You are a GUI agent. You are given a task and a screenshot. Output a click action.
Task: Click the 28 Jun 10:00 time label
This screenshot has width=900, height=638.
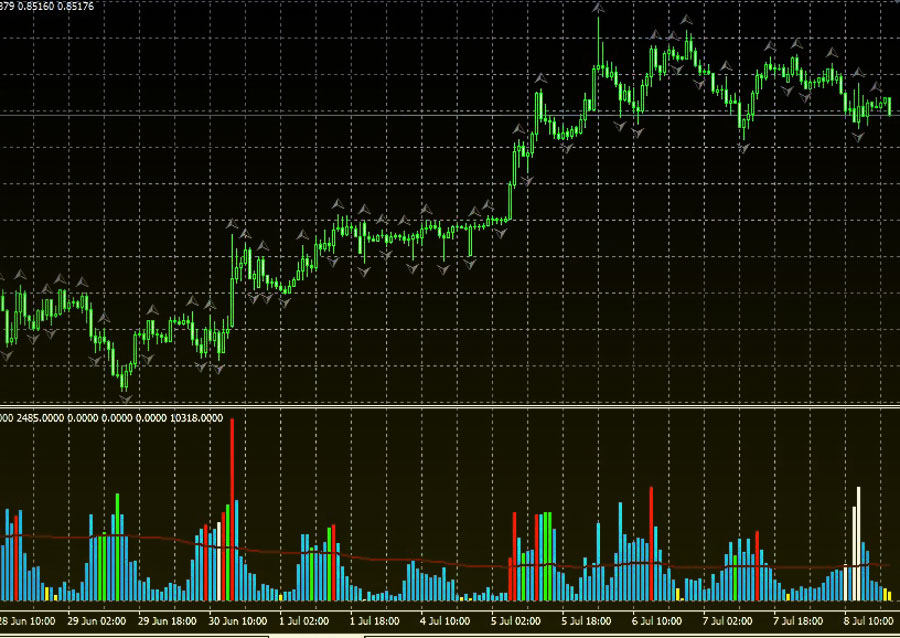pyautogui.click(x=27, y=621)
